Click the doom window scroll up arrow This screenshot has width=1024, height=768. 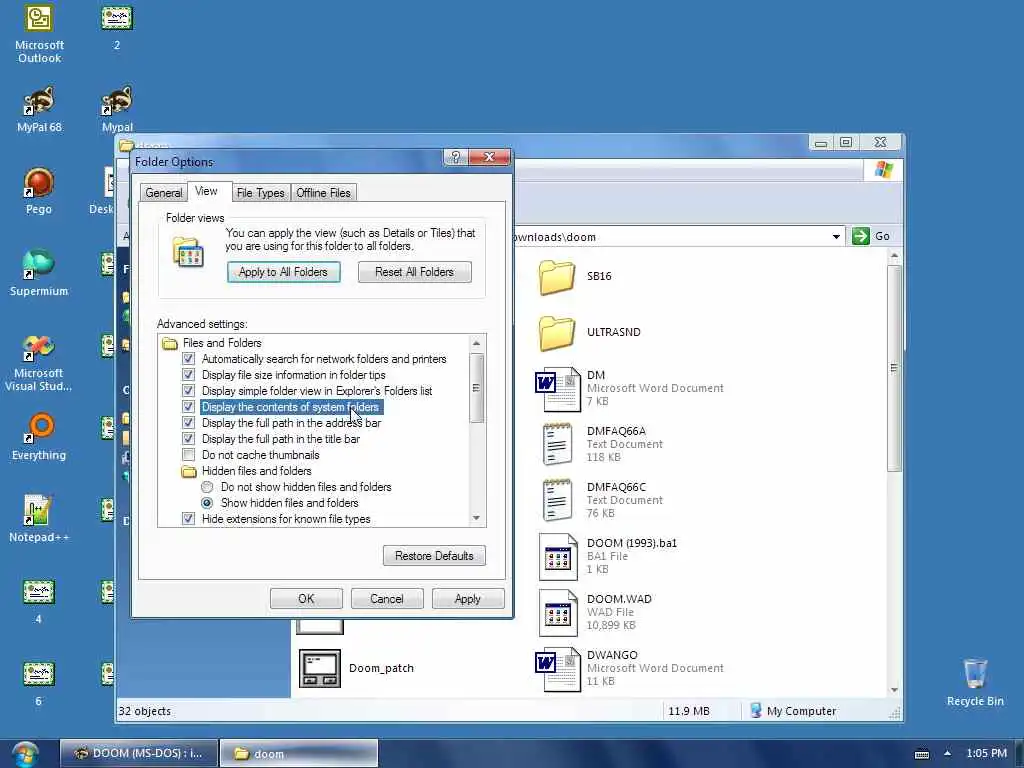coord(894,256)
